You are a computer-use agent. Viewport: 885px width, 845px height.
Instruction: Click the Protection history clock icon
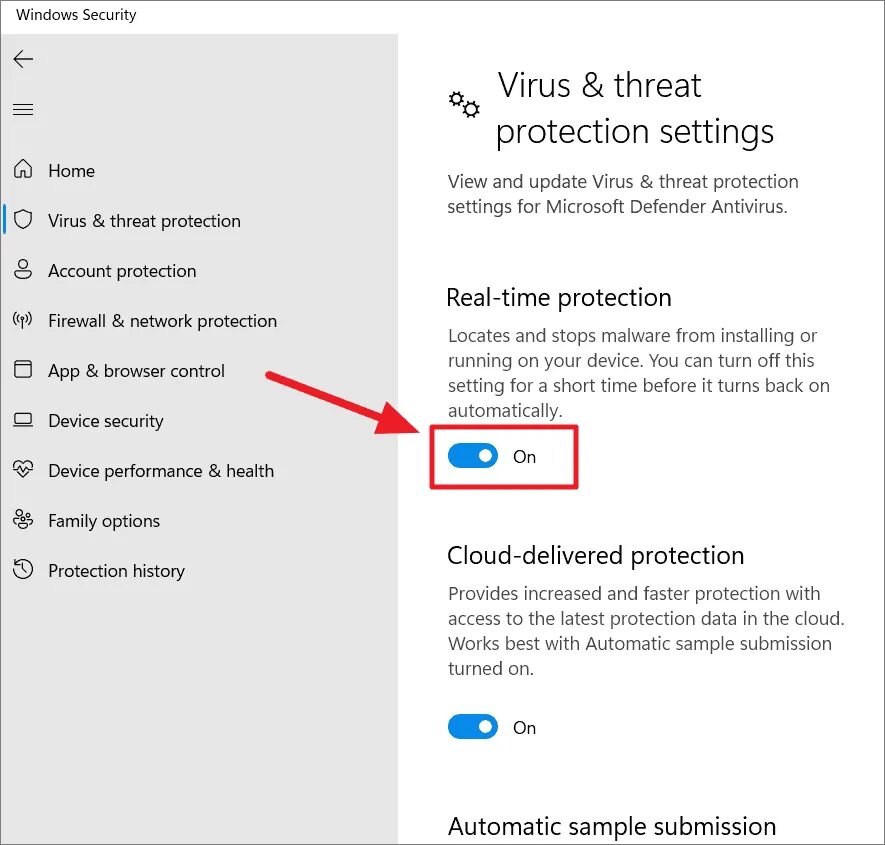coord(23,570)
